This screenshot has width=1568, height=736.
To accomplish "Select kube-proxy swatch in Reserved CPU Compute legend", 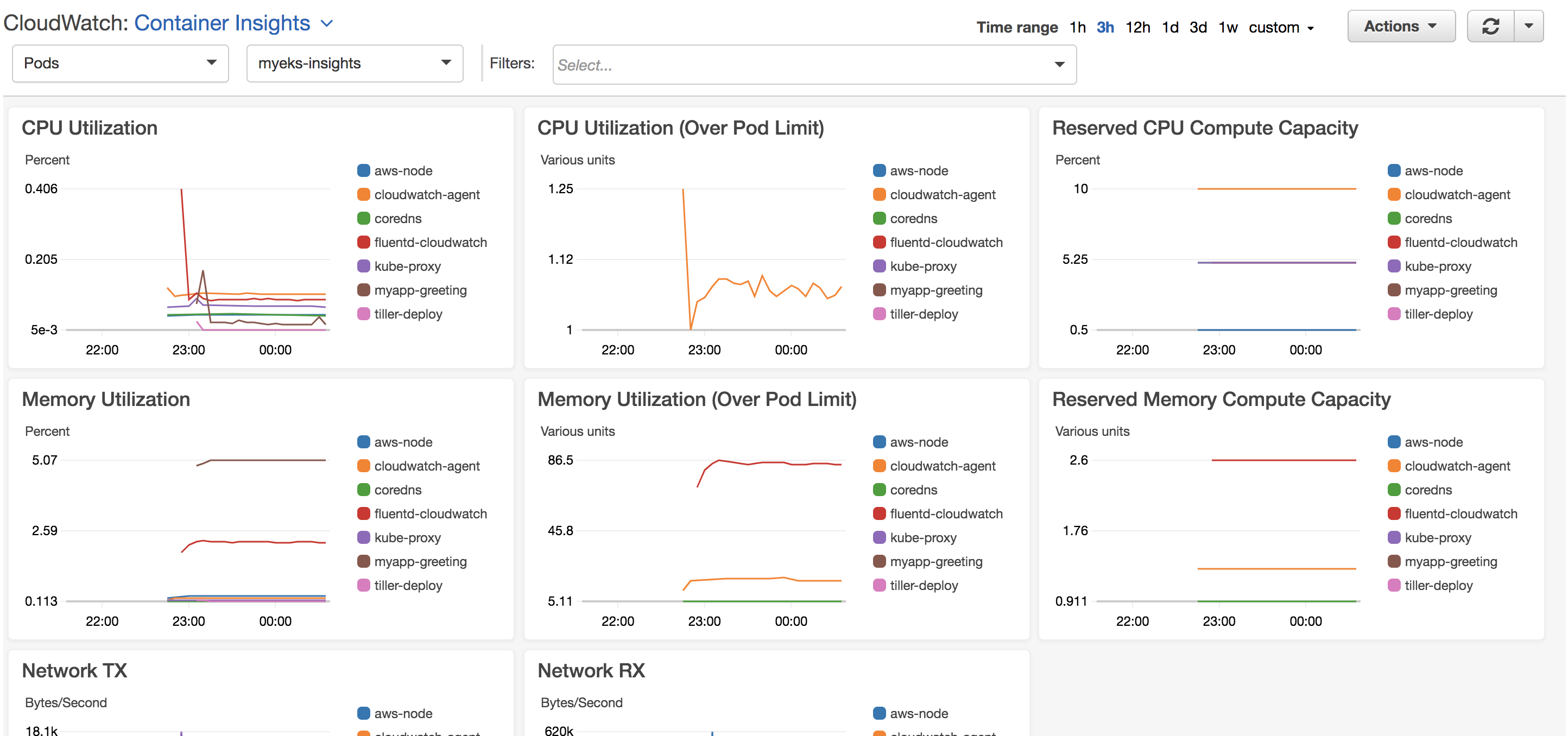I will pyautogui.click(x=1394, y=266).
